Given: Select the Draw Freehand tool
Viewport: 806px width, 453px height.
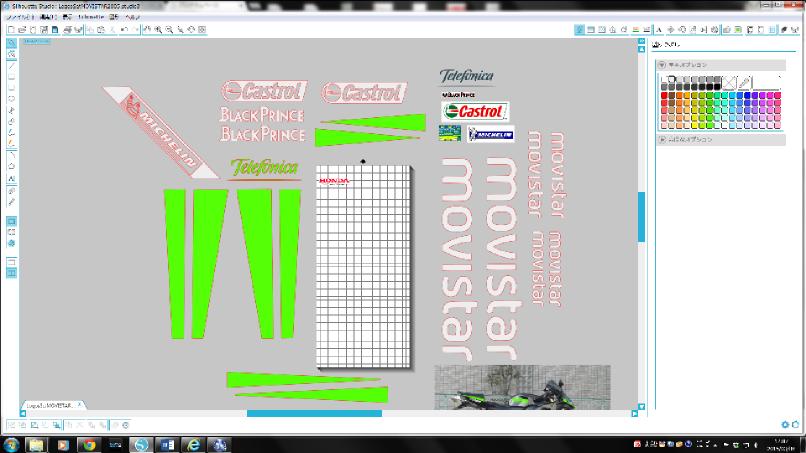Looking at the screenshot, I should [x=11, y=133].
